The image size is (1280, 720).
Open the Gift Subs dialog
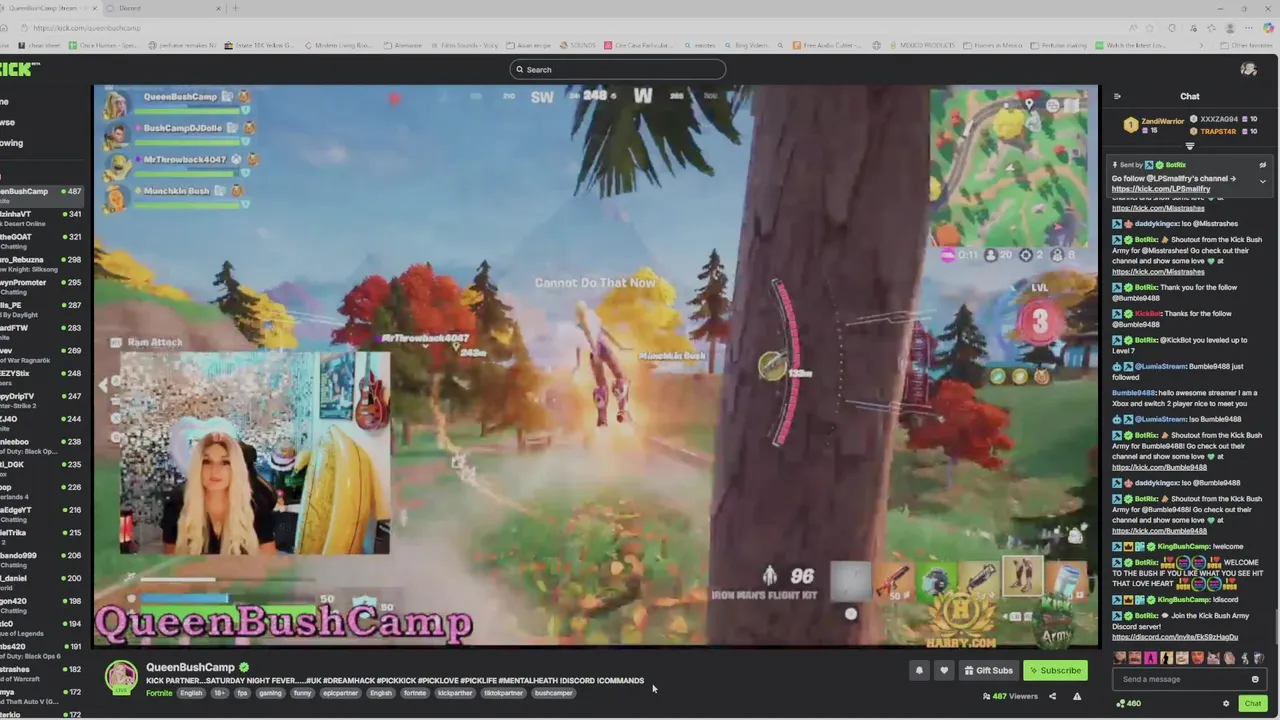(x=988, y=670)
